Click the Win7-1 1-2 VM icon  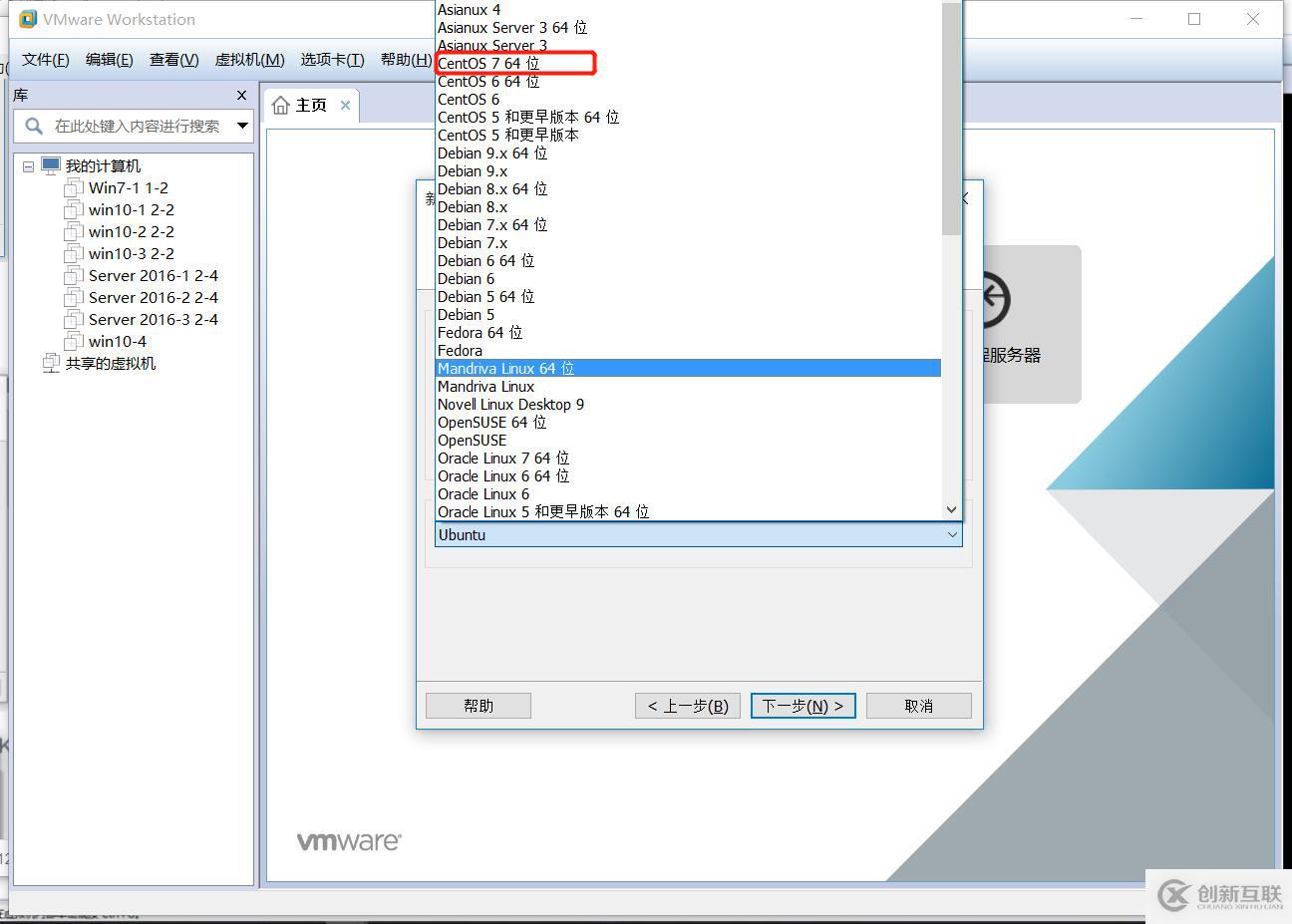point(74,187)
